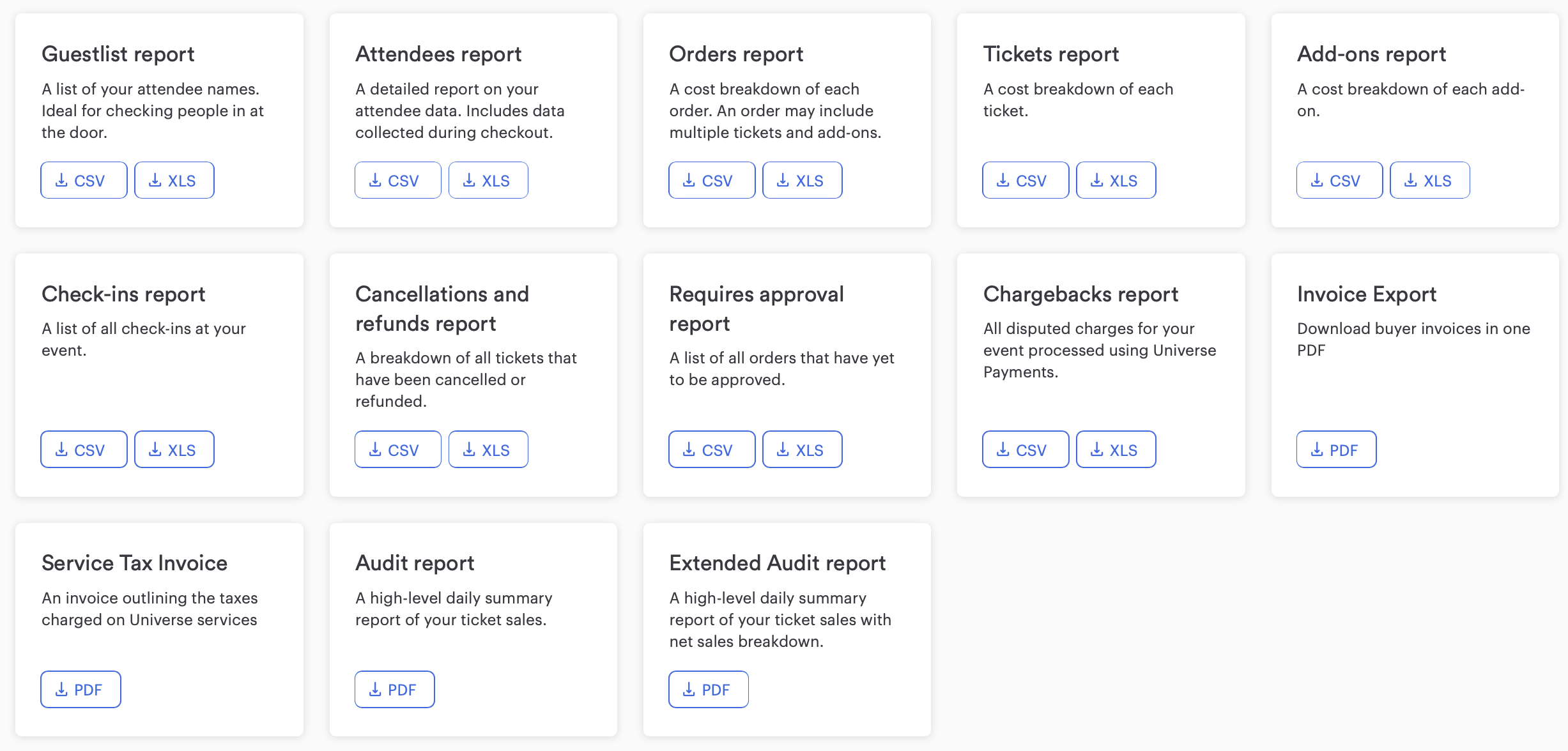
Task: Download Guestlist report as XLS
Action: [174, 181]
